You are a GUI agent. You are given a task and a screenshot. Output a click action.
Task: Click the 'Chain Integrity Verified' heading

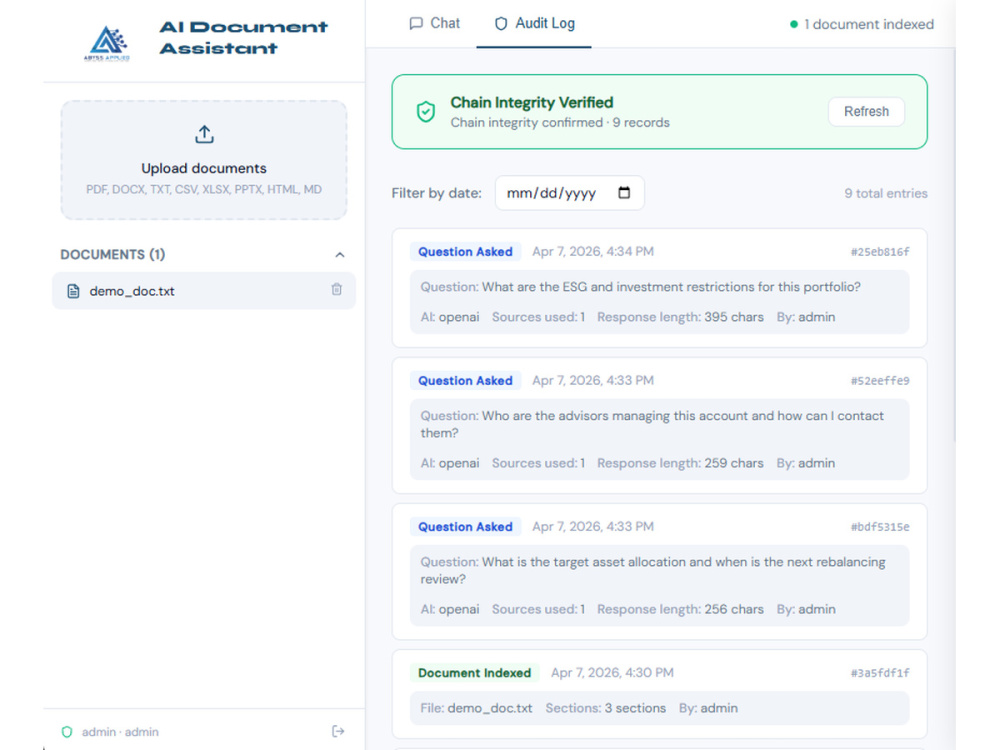532,102
